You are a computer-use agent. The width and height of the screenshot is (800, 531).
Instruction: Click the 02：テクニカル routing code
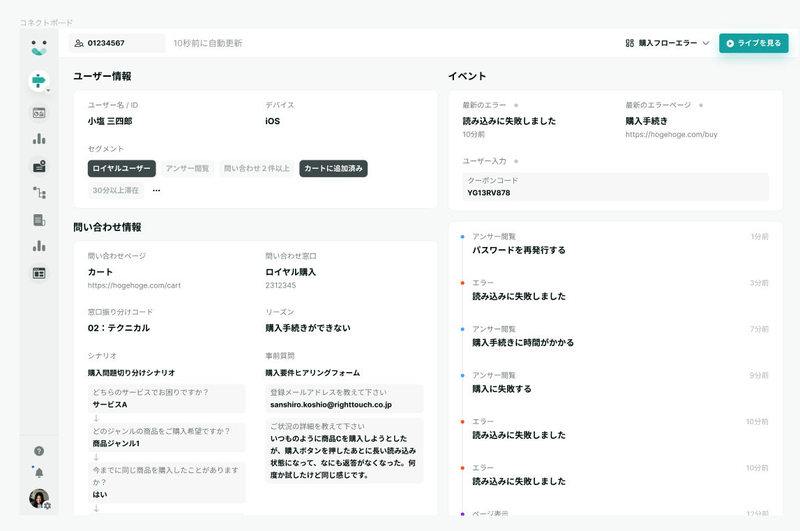click(118, 328)
